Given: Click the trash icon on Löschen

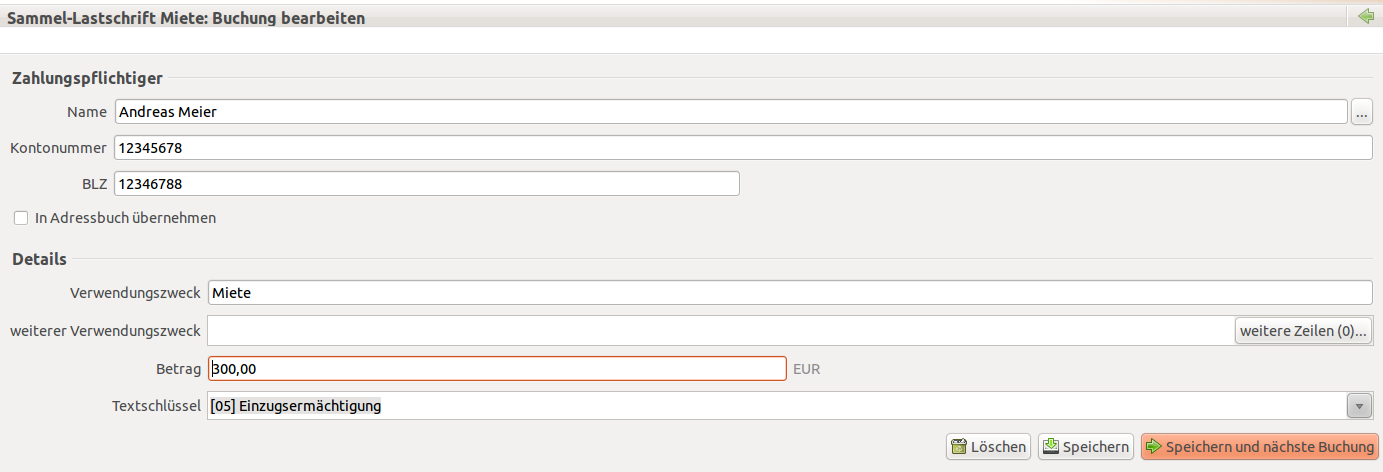Looking at the screenshot, I should (958, 447).
